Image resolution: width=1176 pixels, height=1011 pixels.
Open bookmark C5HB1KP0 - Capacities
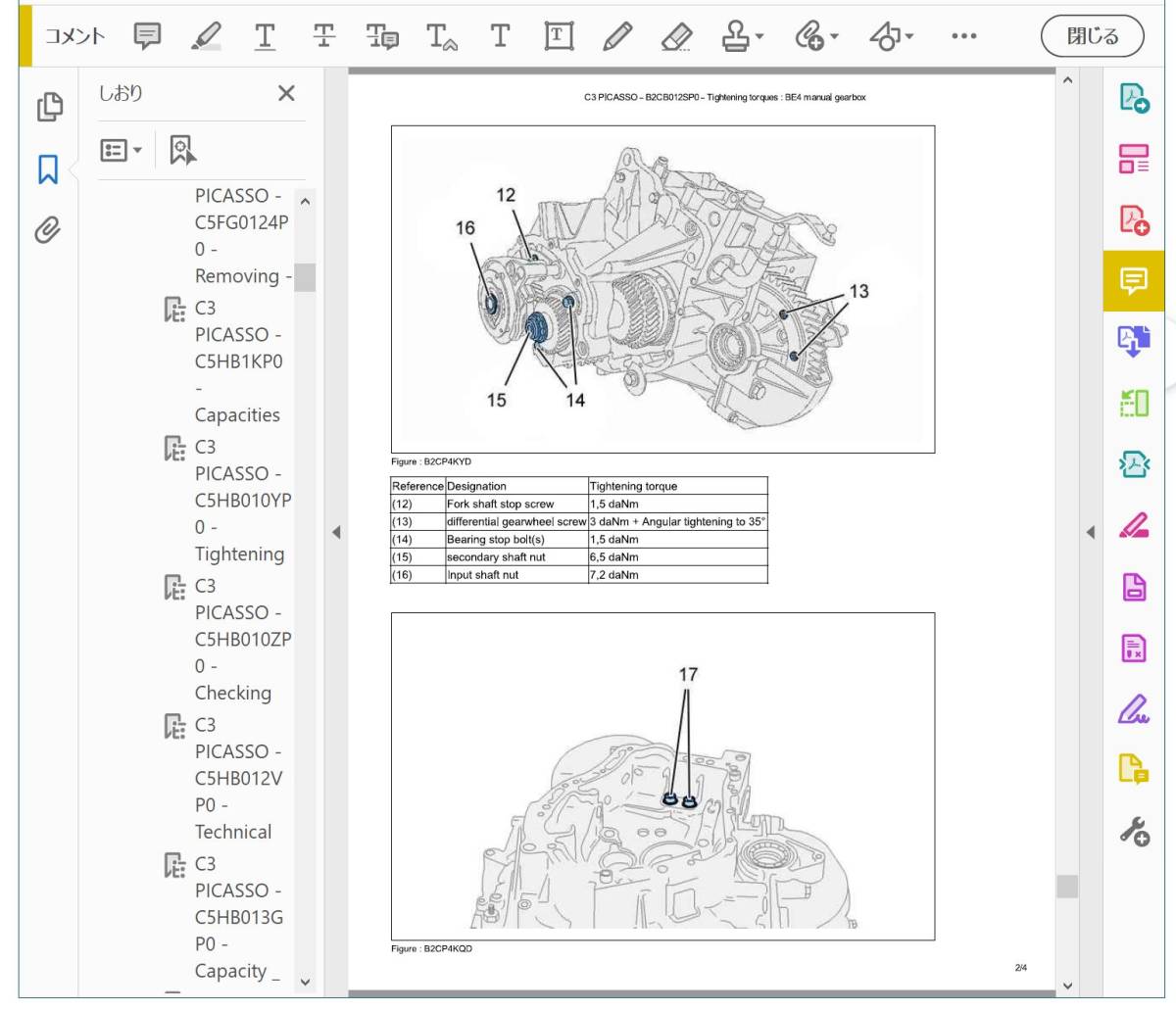pyautogui.click(x=237, y=361)
